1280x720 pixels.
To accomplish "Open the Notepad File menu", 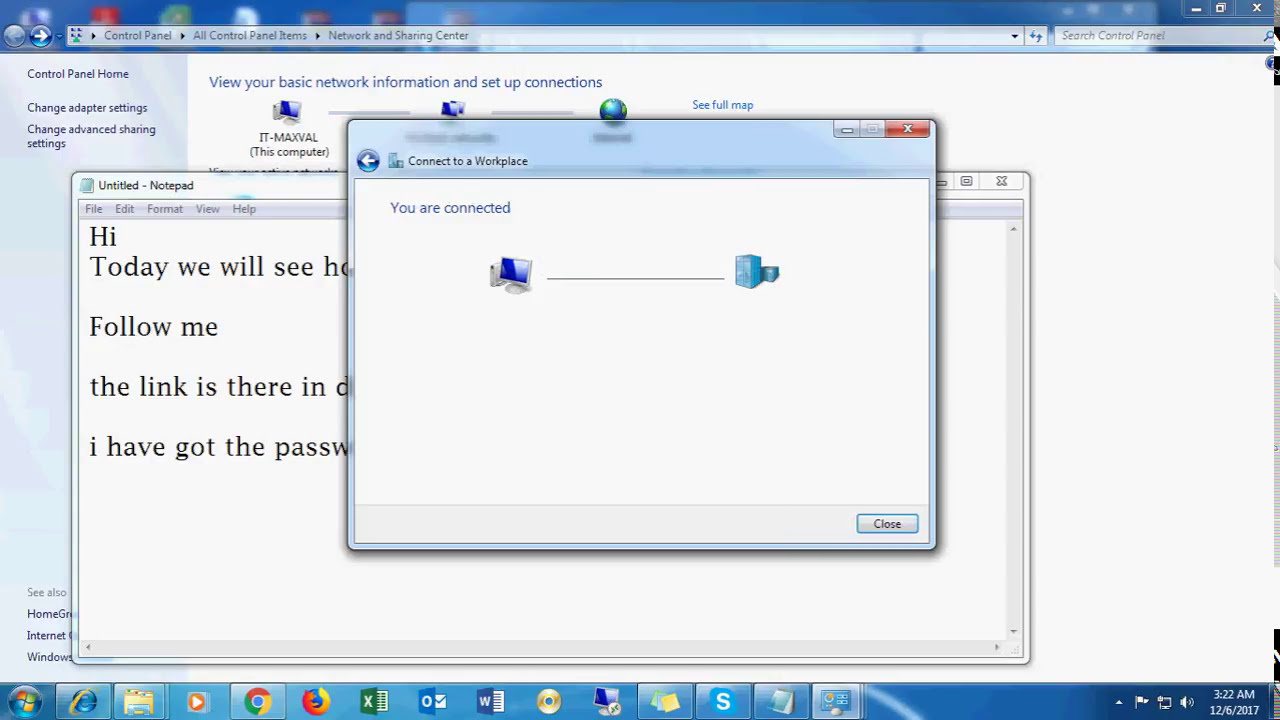I will (93, 209).
